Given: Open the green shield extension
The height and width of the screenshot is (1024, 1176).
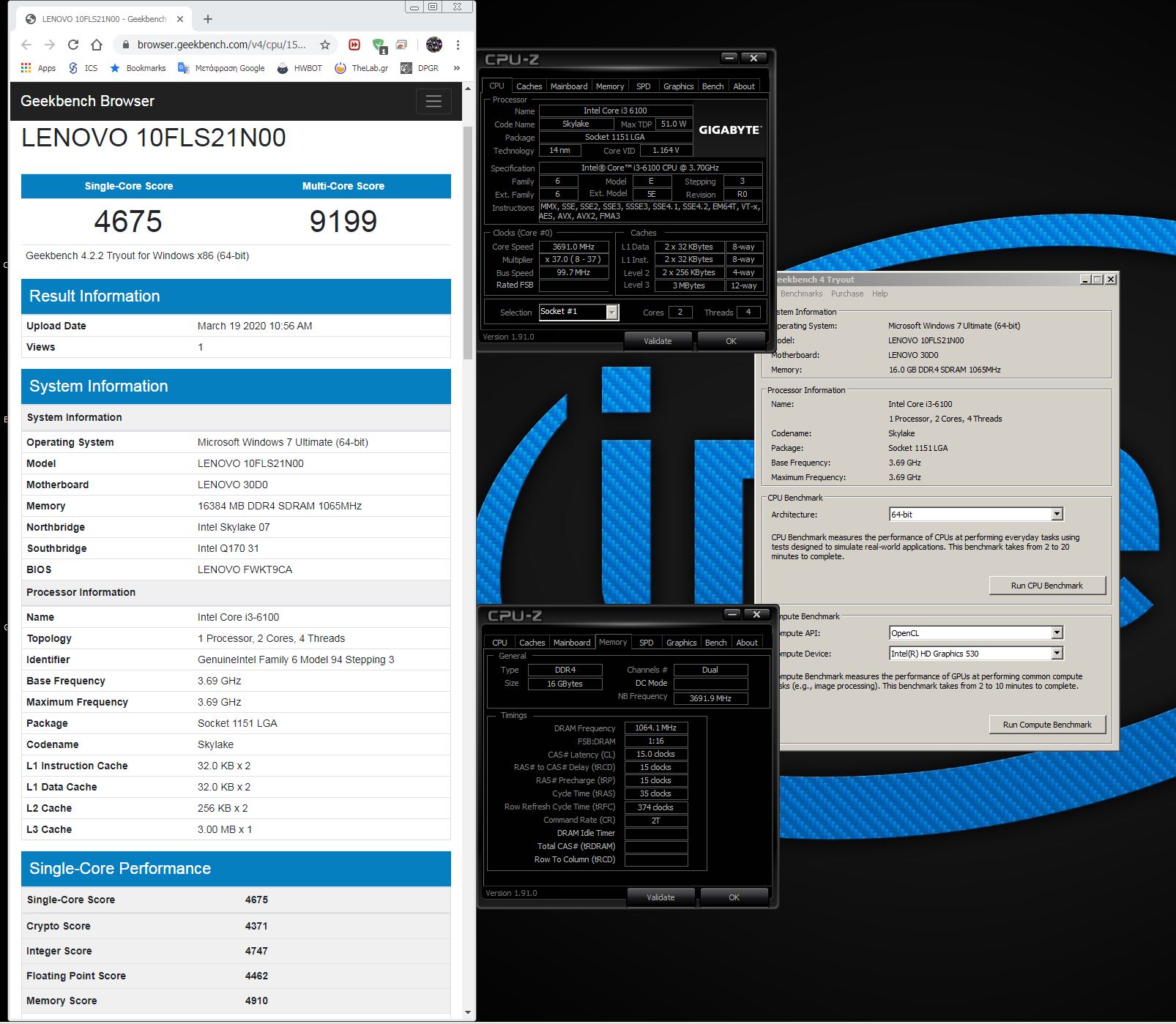Looking at the screenshot, I should click(379, 46).
